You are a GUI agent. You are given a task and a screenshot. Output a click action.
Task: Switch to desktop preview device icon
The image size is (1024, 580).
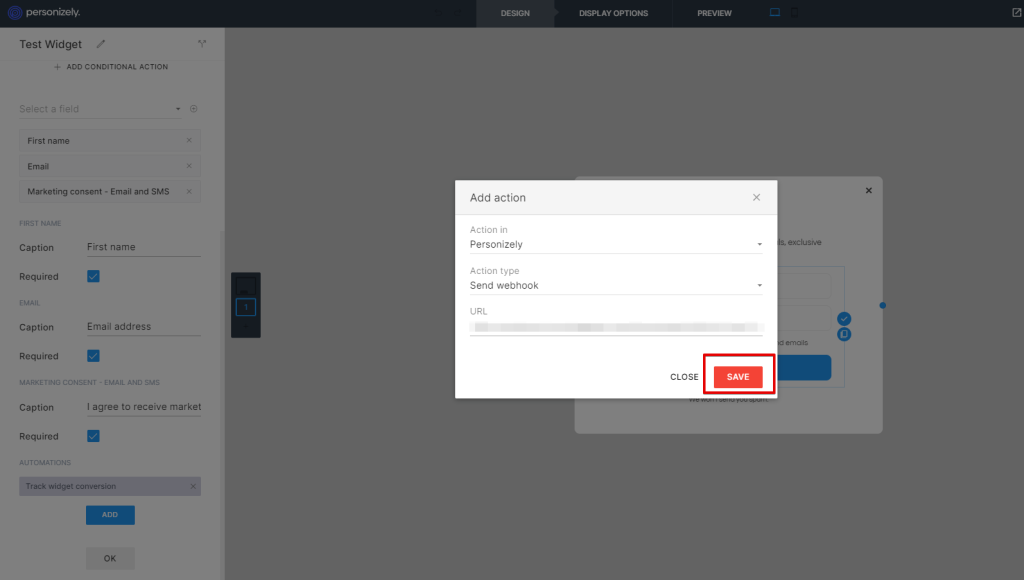coord(775,13)
